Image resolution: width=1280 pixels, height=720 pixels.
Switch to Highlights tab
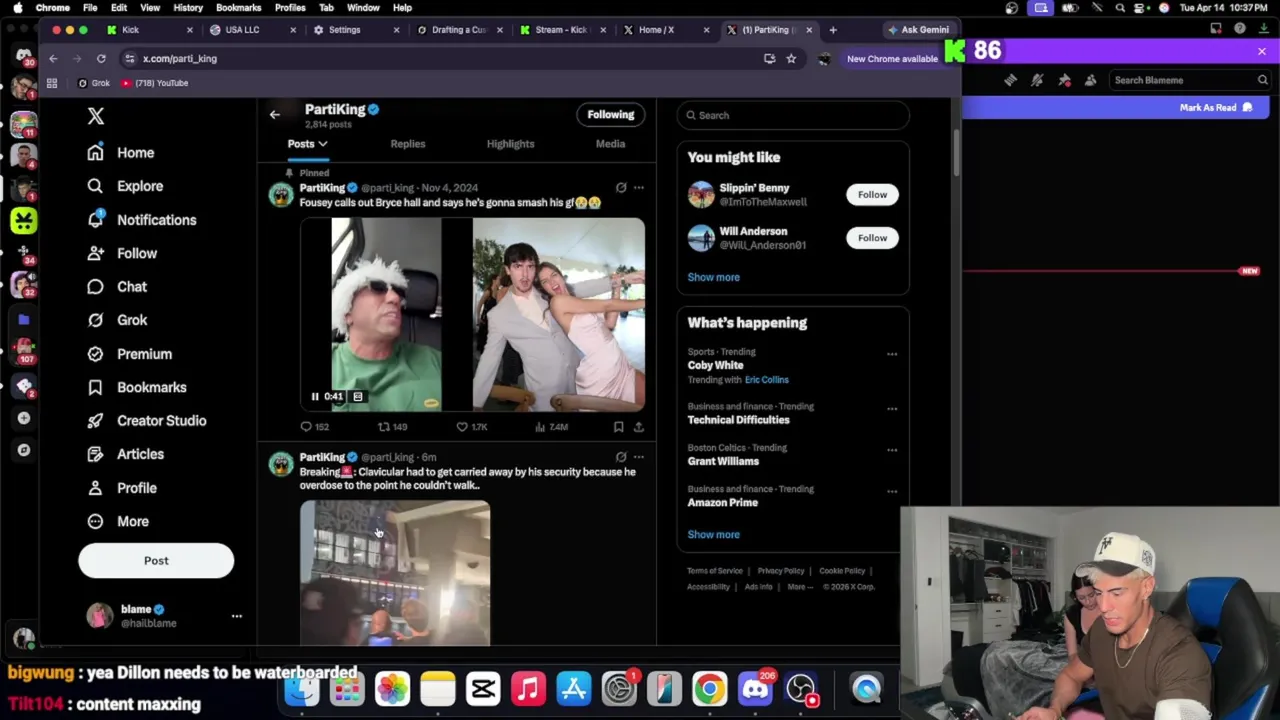pos(510,144)
